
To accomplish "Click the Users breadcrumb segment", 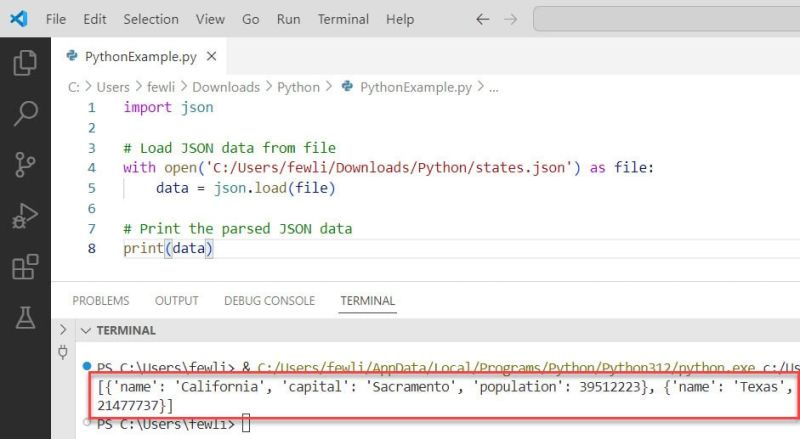I will tap(113, 87).
